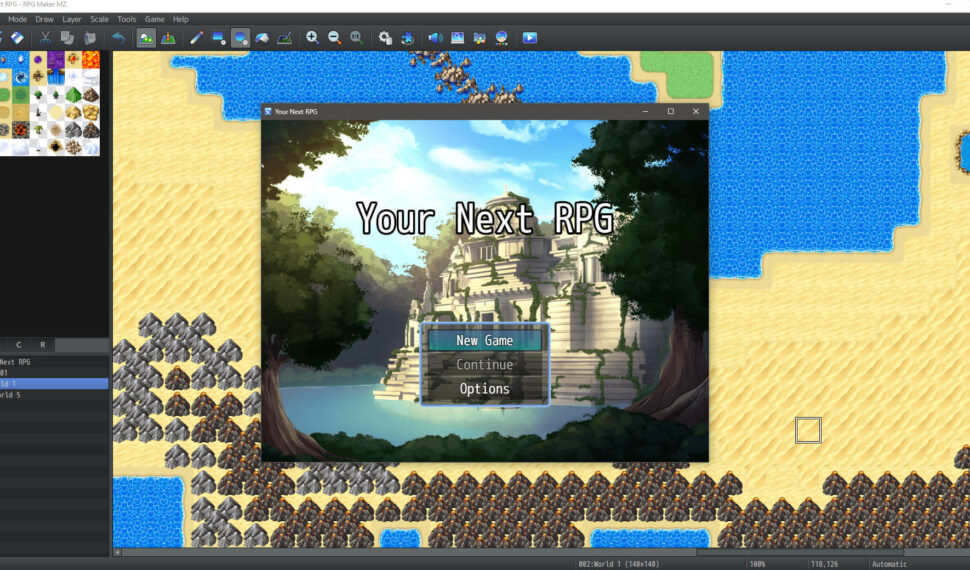Screen dimensions: 970x570
Task: Launch Playtest with the play icon
Action: [x=529, y=38]
